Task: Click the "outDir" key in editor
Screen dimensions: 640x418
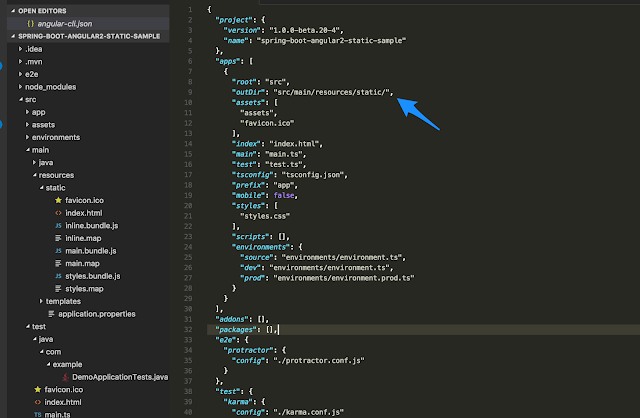Action: 248,92
